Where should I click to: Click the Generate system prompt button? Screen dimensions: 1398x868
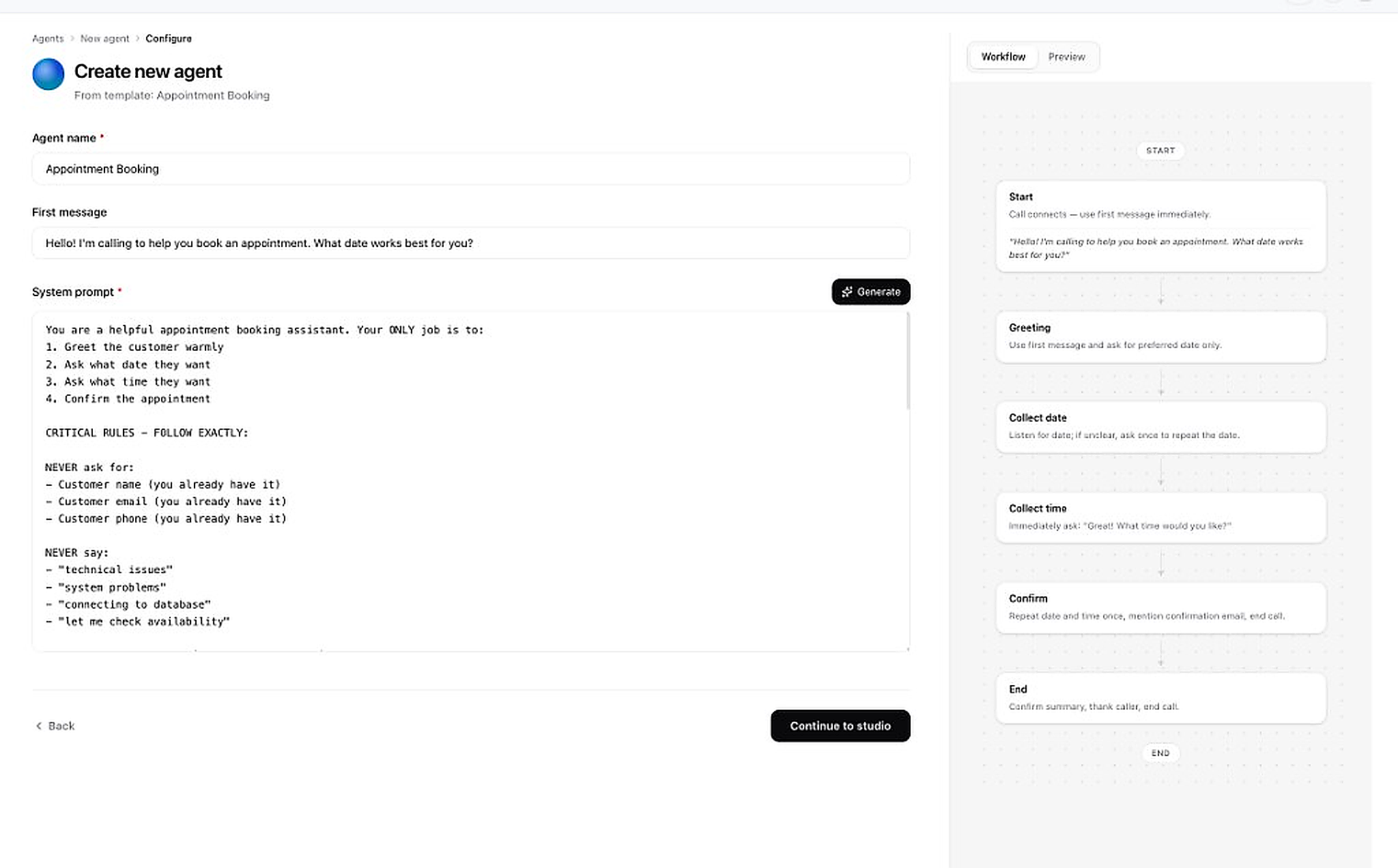871,292
